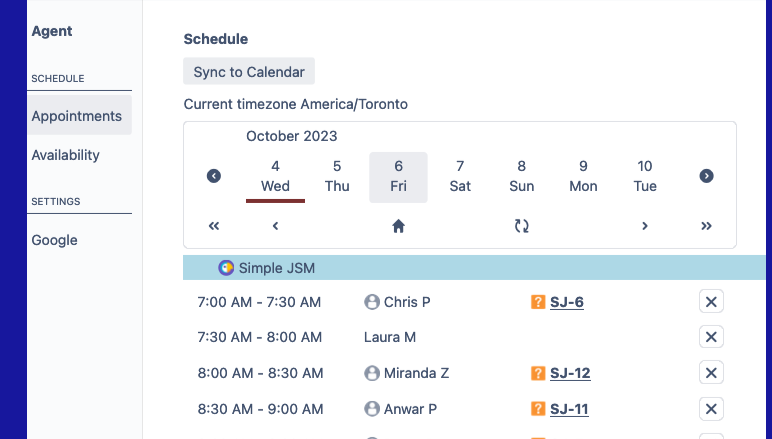Open the SJ-6 issue link
Screen dimensions: 772x439
(567, 302)
